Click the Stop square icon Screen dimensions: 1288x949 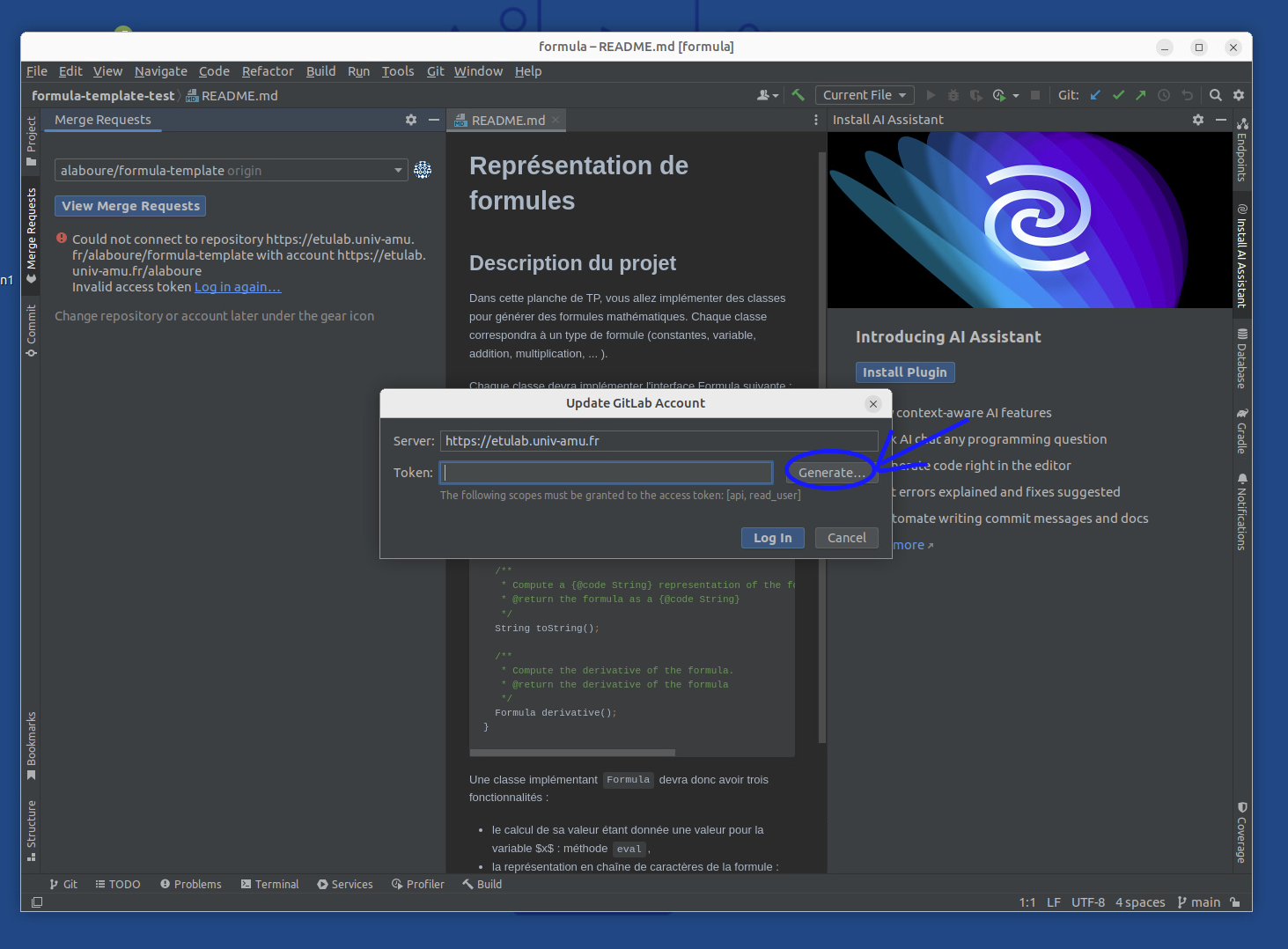point(1035,95)
